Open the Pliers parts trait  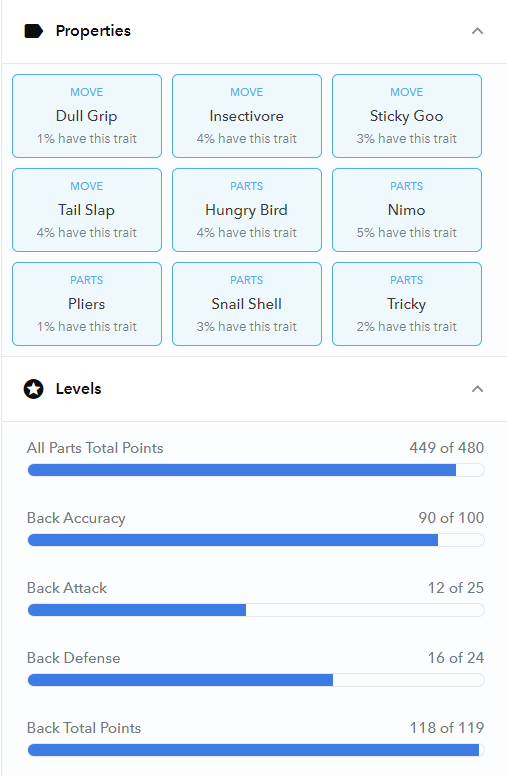pyautogui.click(x=87, y=304)
